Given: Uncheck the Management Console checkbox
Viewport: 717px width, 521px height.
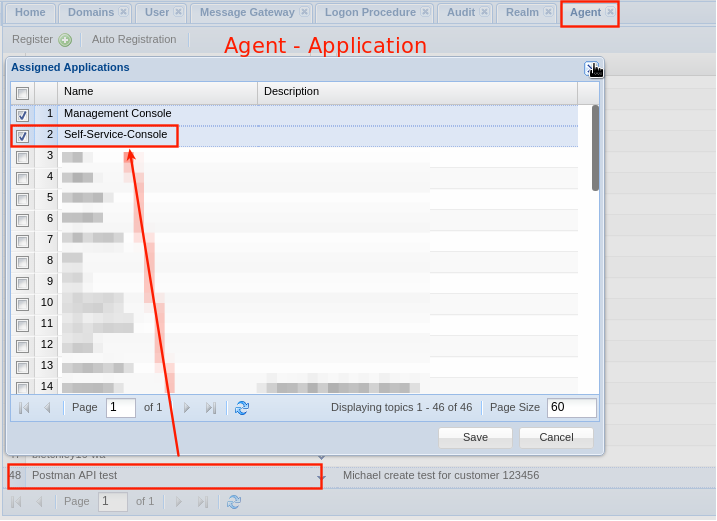Looking at the screenshot, I should click(22, 115).
